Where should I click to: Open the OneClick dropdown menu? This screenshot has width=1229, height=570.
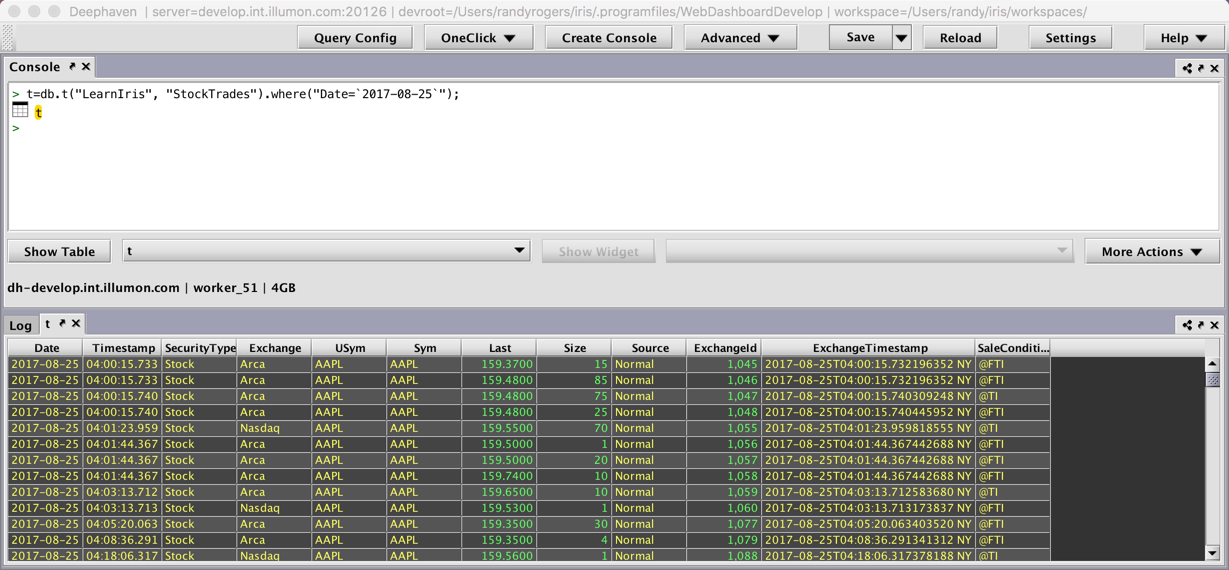pos(479,38)
